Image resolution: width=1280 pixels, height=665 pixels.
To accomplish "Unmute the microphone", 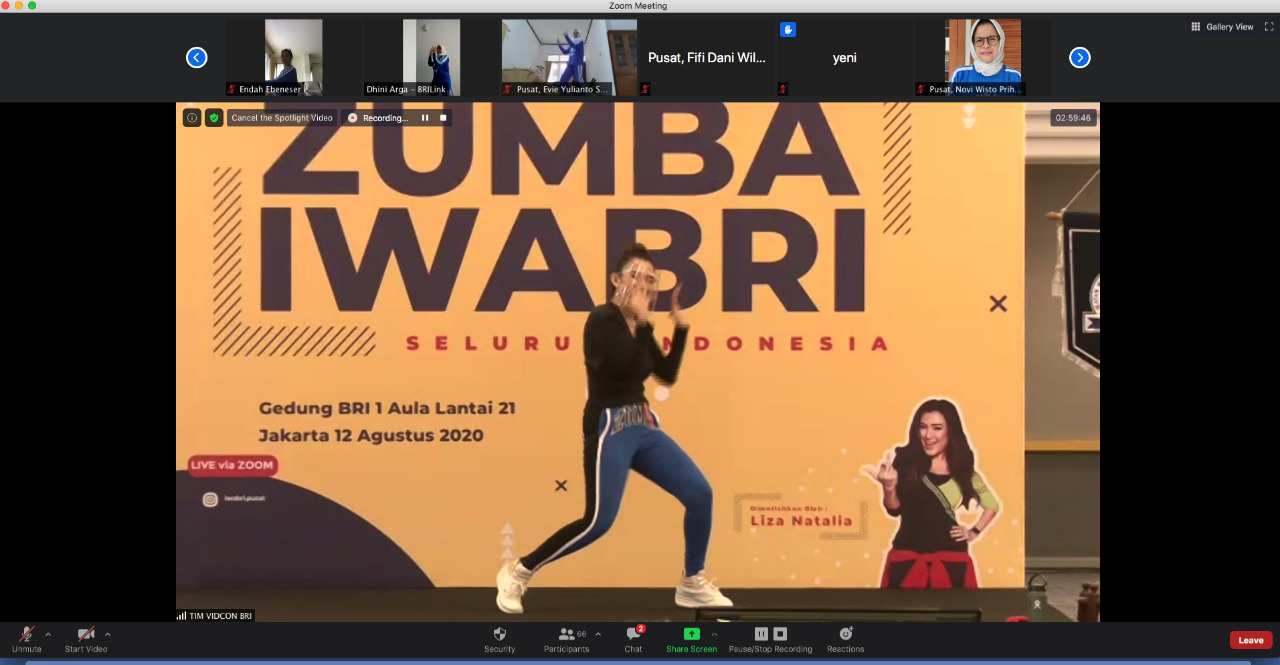I will (x=27, y=635).
